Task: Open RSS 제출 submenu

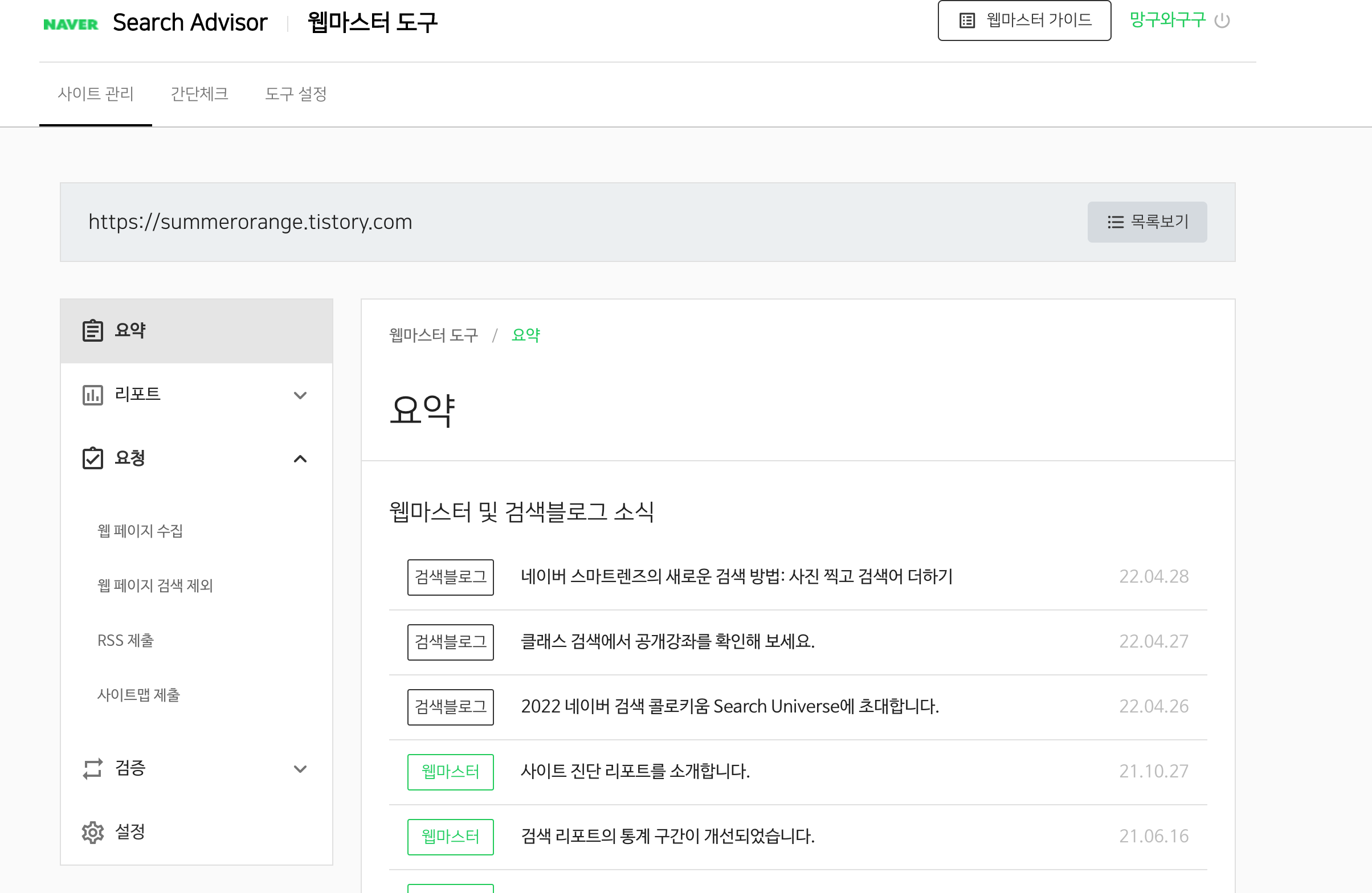Action: pos(126,640)
